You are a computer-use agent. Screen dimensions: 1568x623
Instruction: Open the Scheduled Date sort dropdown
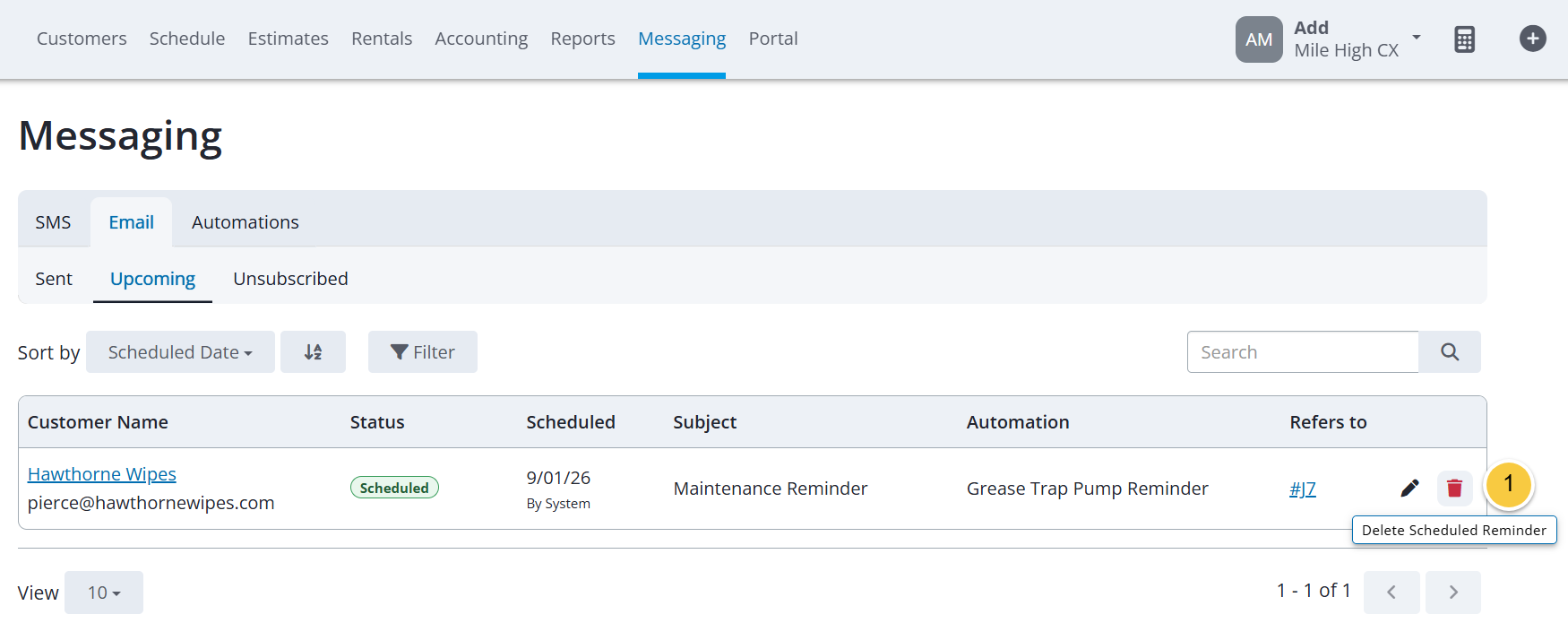click(x=180, y=352)
